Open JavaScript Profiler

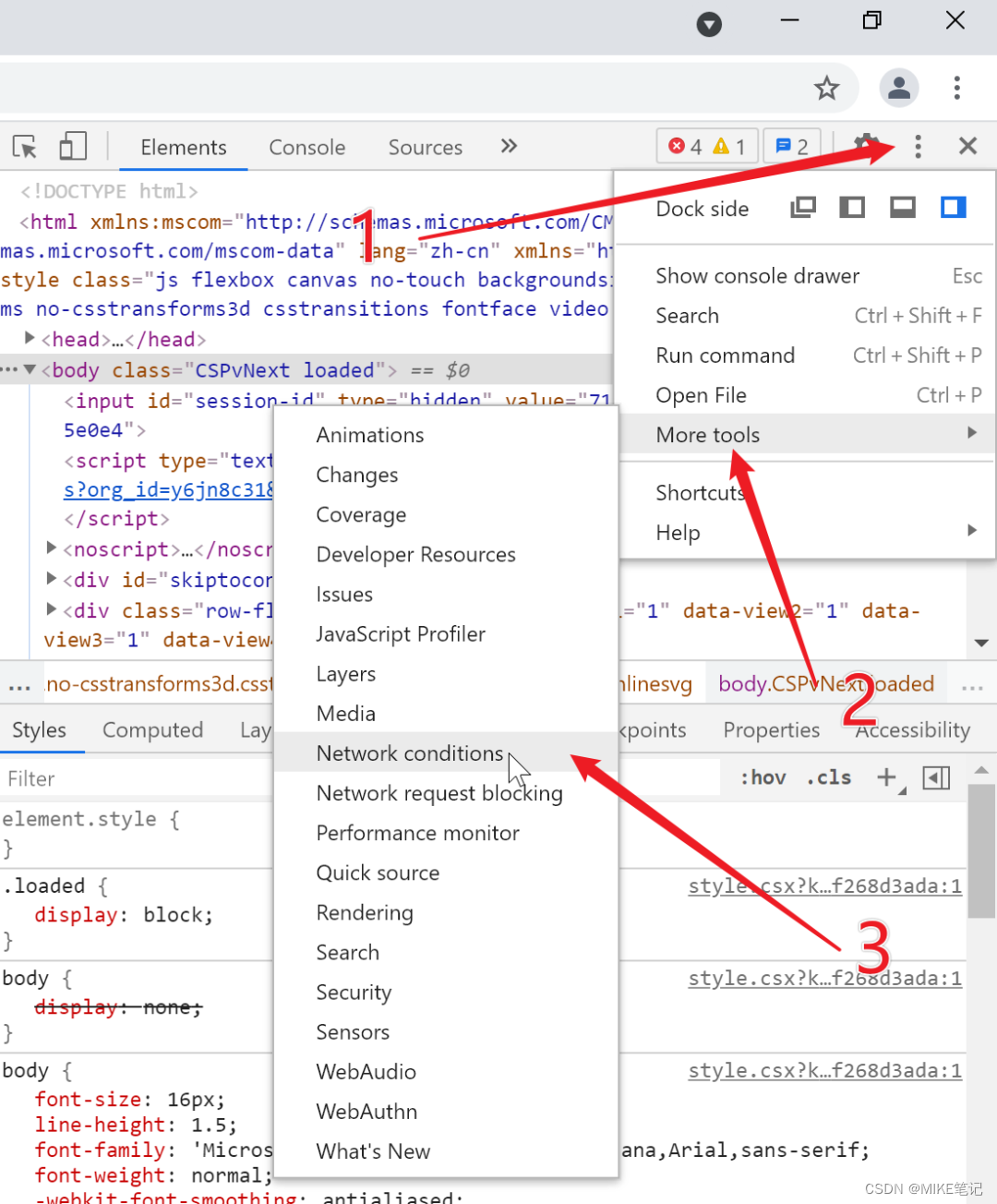(446, 633)
